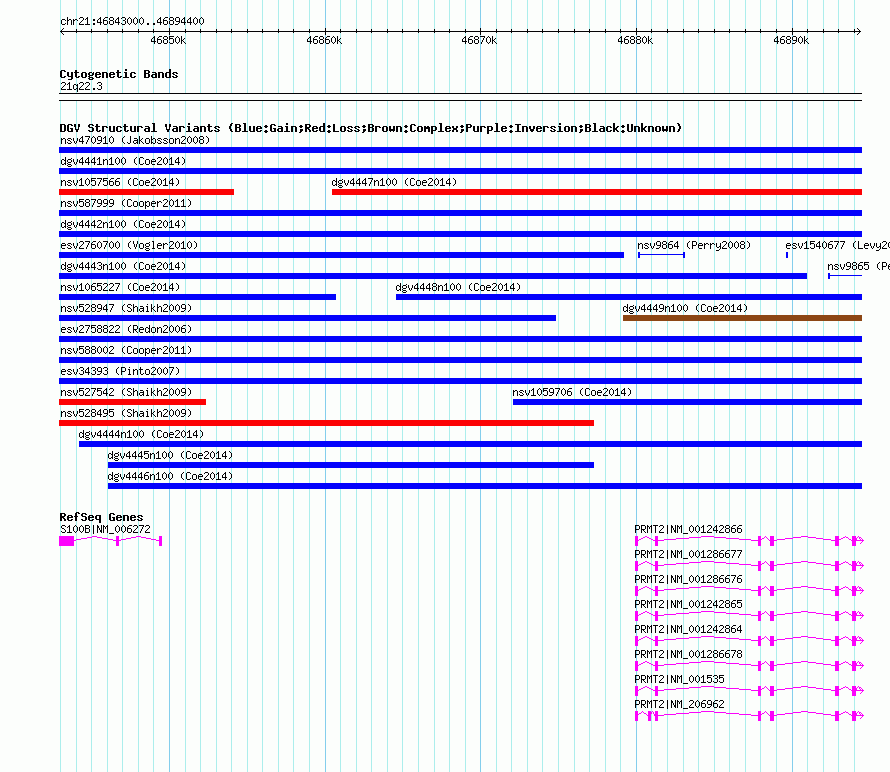Open esv2760700 (Vogler2010) variant
890x772 pixels.
point(341,255)
